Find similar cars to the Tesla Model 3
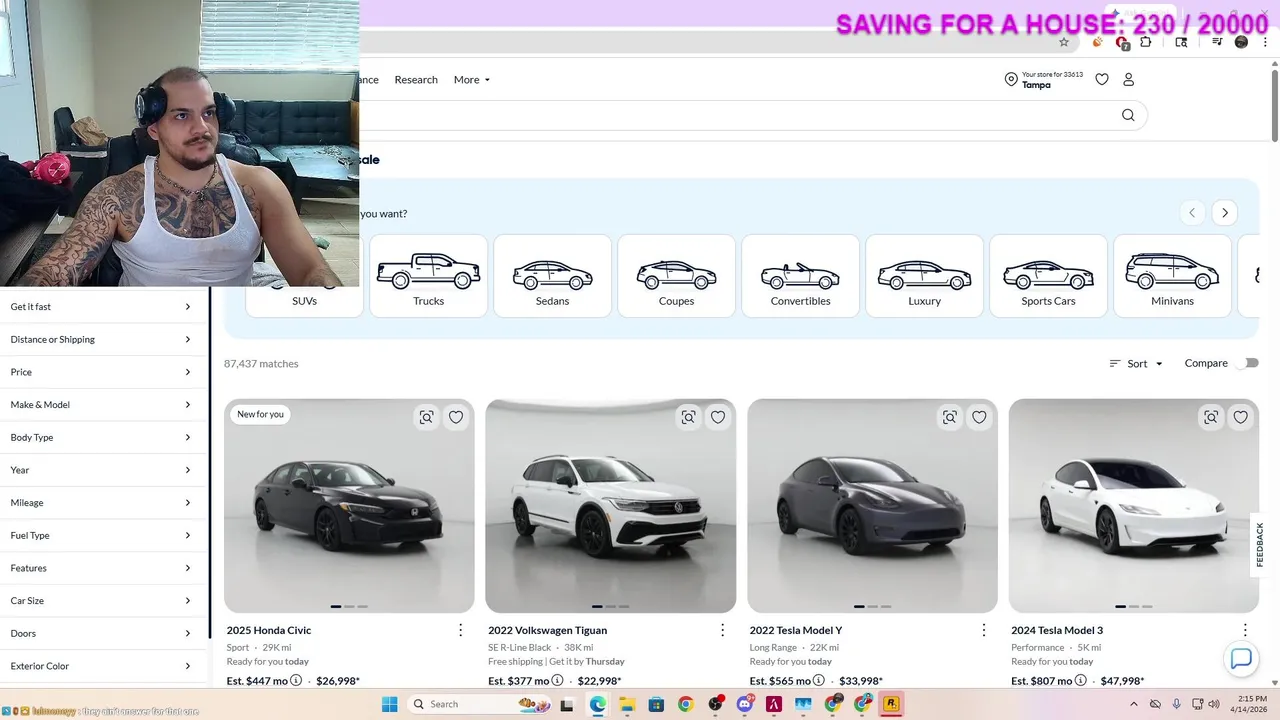The image size is (1280, 720). [x=1211, y=417]
